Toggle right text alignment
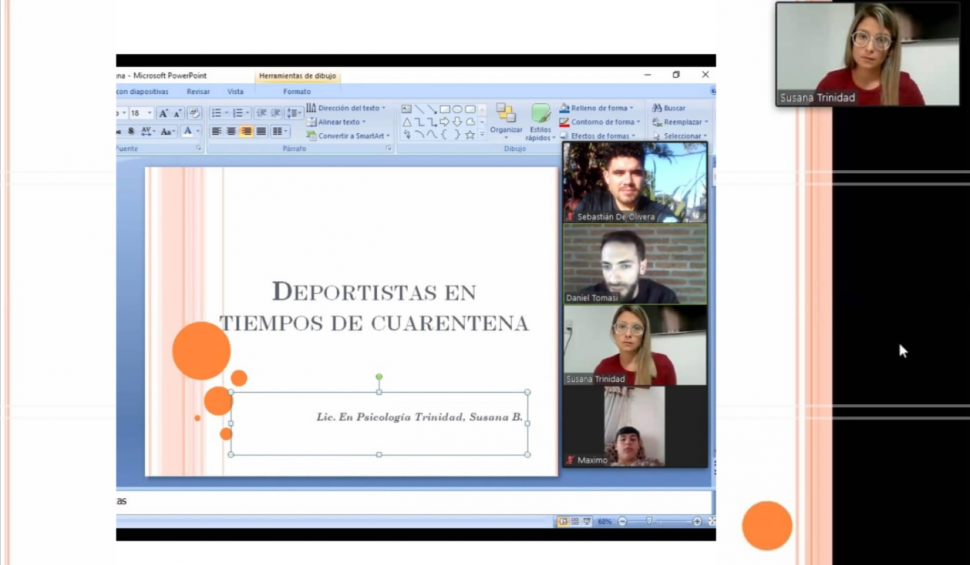 246,131
